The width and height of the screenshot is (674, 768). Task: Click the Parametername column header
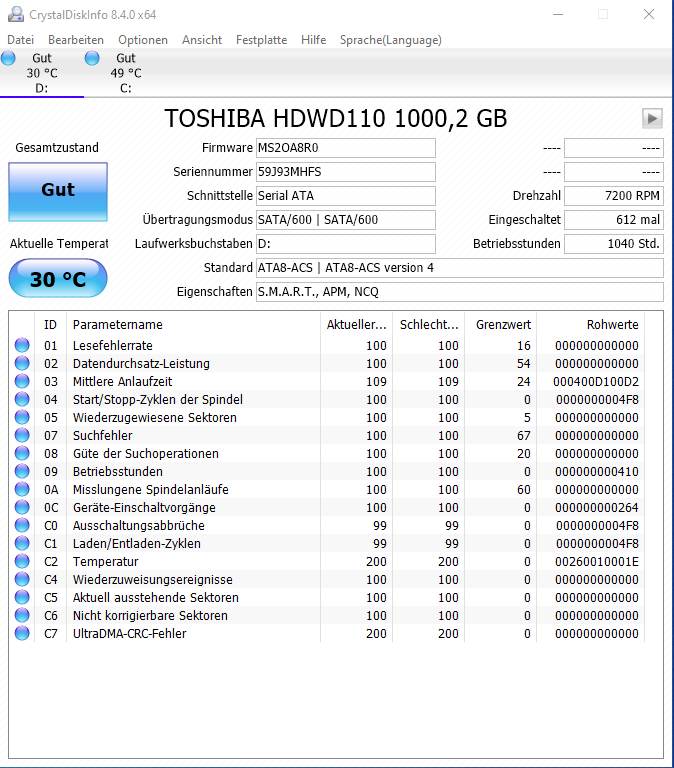tap(193, 325)
